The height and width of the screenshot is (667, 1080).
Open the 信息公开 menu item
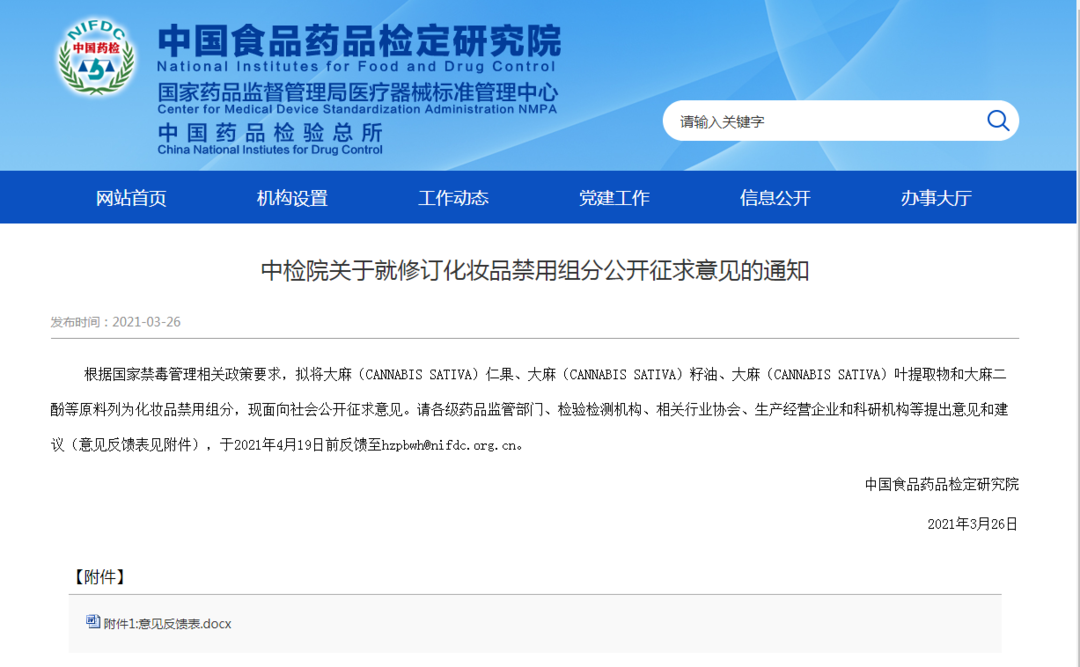pos(775,198)
